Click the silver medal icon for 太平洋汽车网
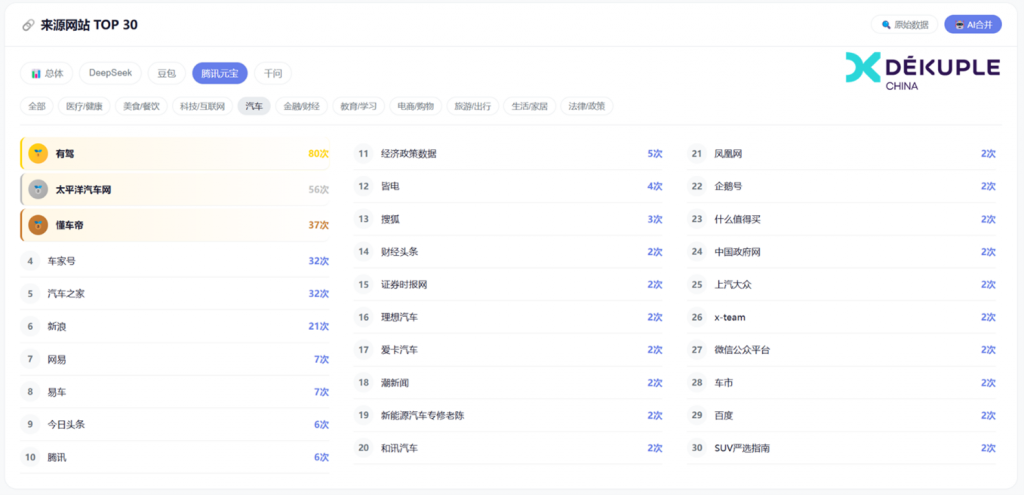This screenshot has height=495, width=1024. coord(39,189)
